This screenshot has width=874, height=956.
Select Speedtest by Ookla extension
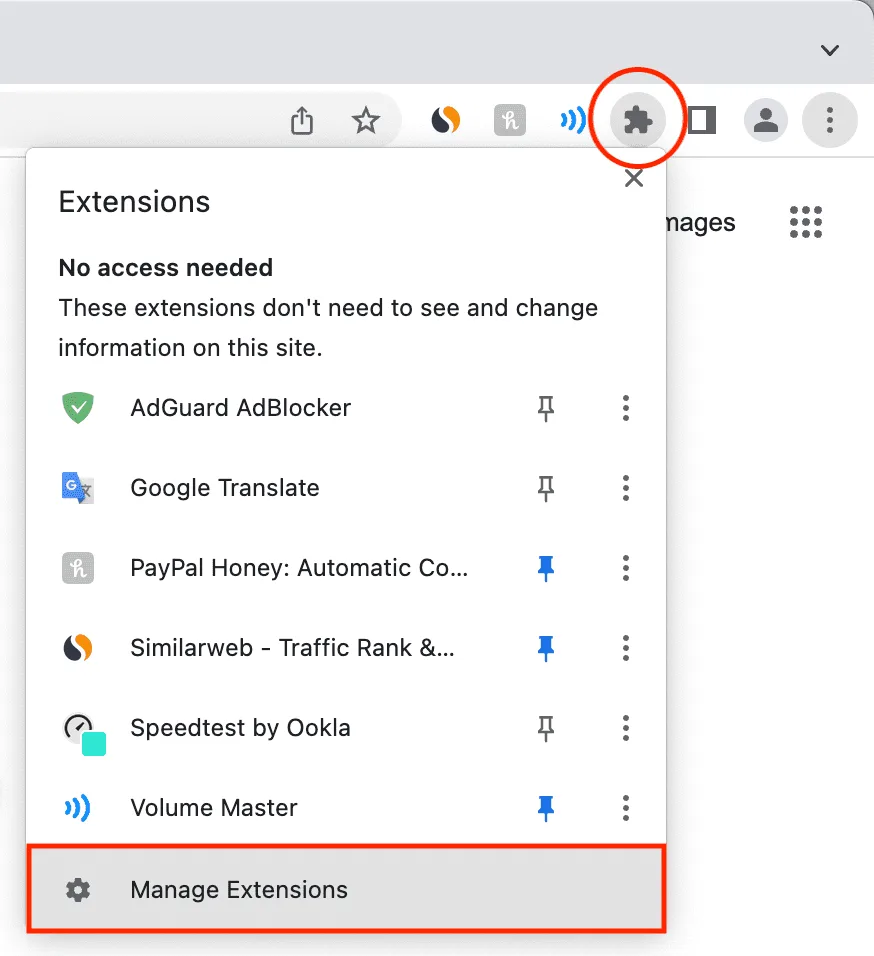click(x=241, y=728)
